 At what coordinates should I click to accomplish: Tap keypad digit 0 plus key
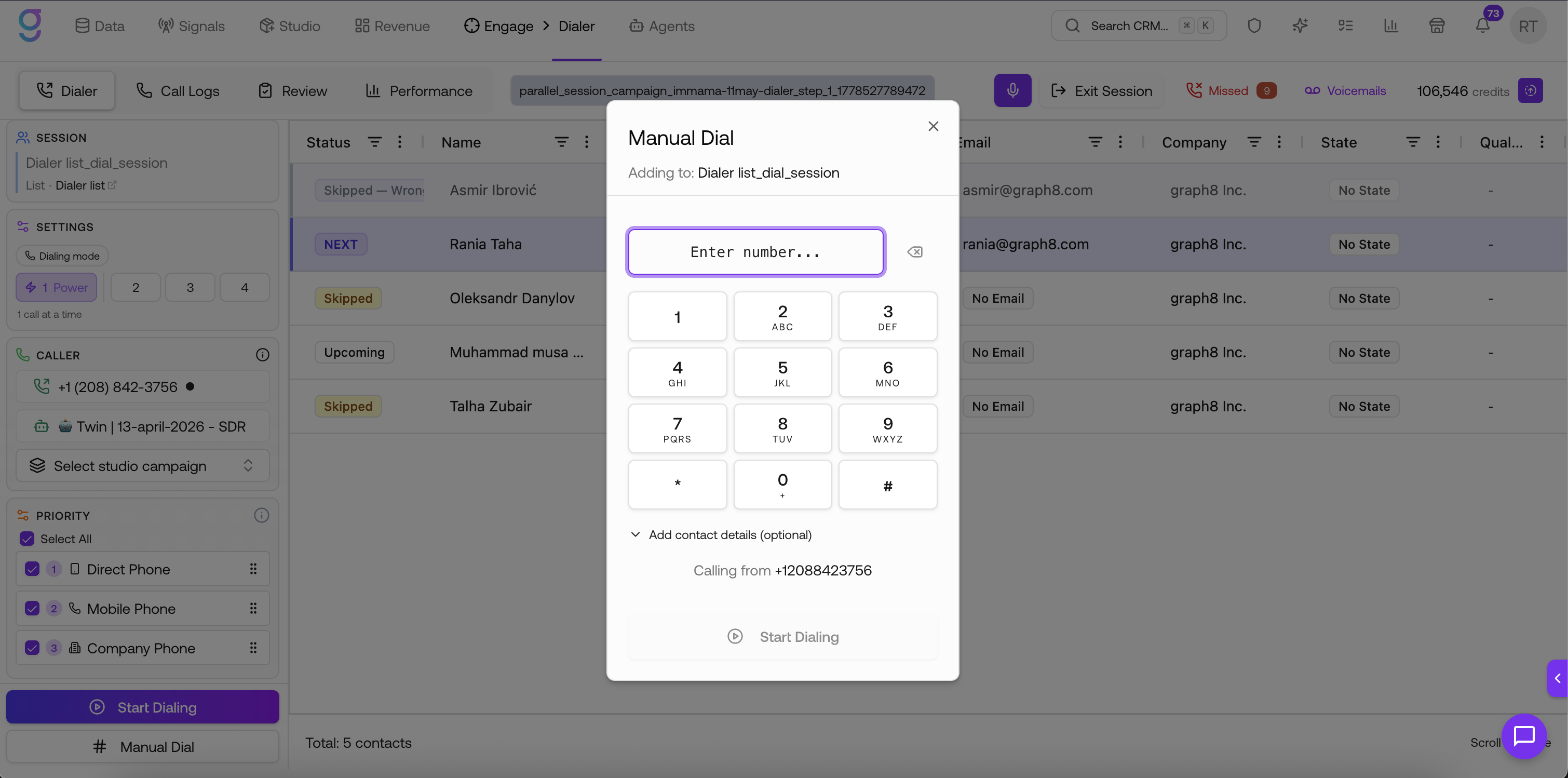782,485
